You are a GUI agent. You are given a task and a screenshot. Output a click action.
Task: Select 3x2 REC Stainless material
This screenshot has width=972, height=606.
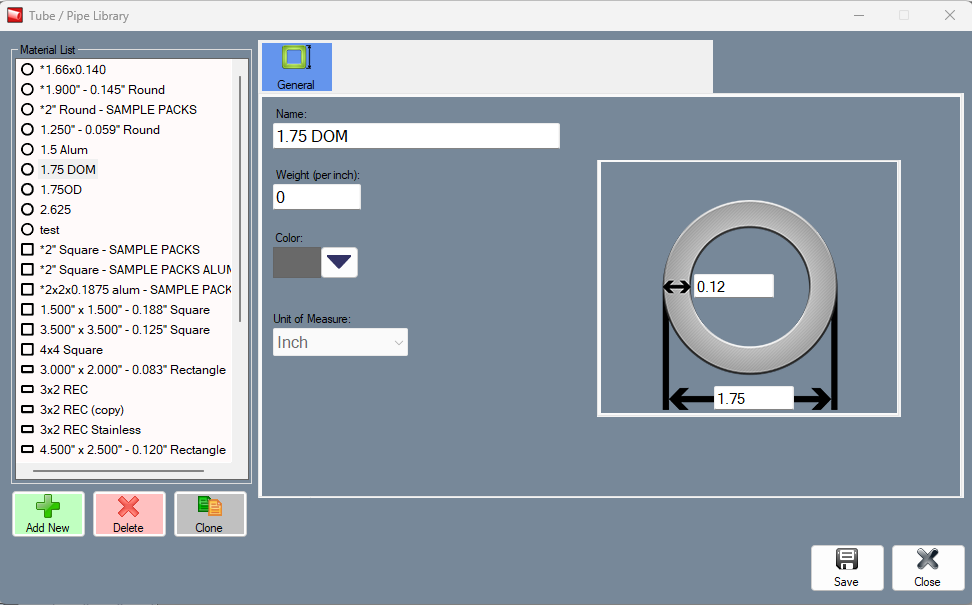click(91, 429)
